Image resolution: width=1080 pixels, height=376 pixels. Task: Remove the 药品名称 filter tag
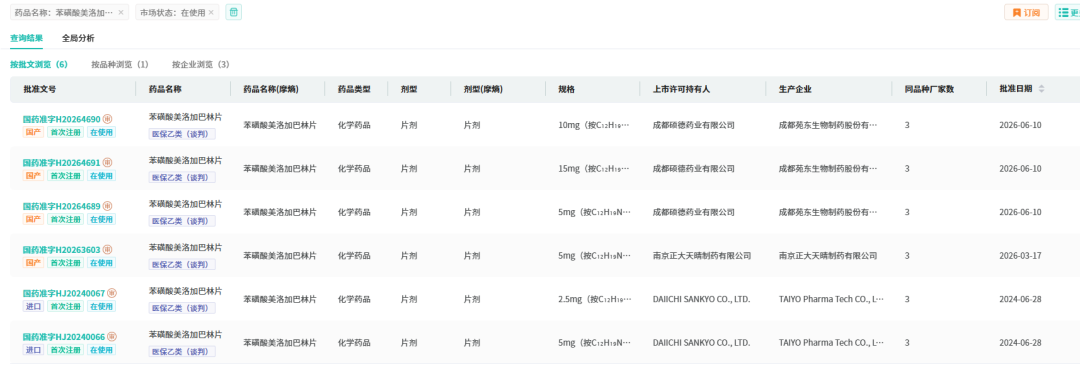pos(121,12)
